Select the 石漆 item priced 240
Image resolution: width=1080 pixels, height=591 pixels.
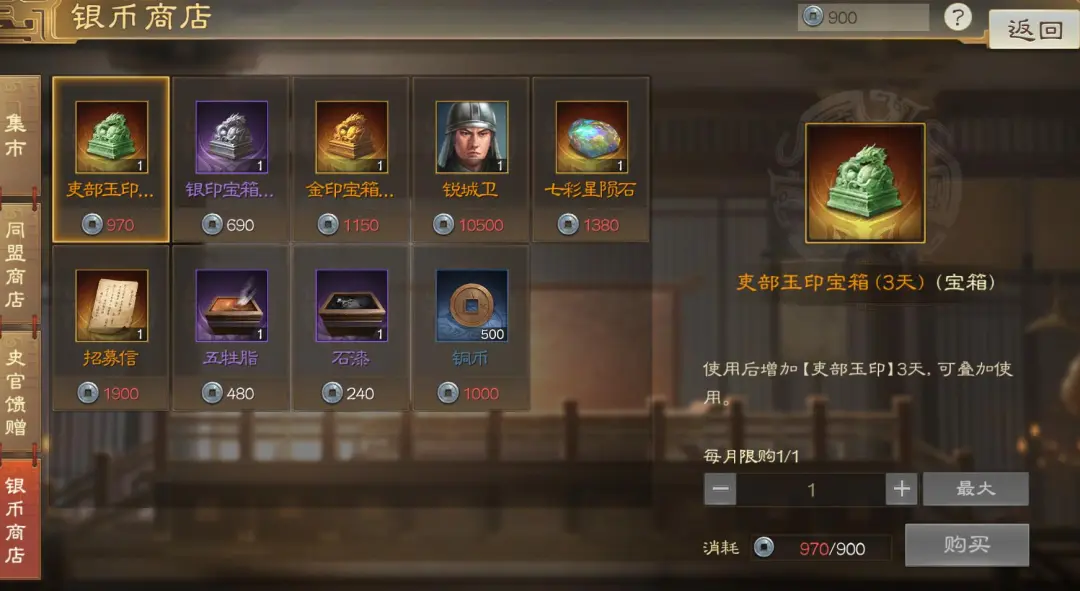pyautogui.click(x=351, y=328)
